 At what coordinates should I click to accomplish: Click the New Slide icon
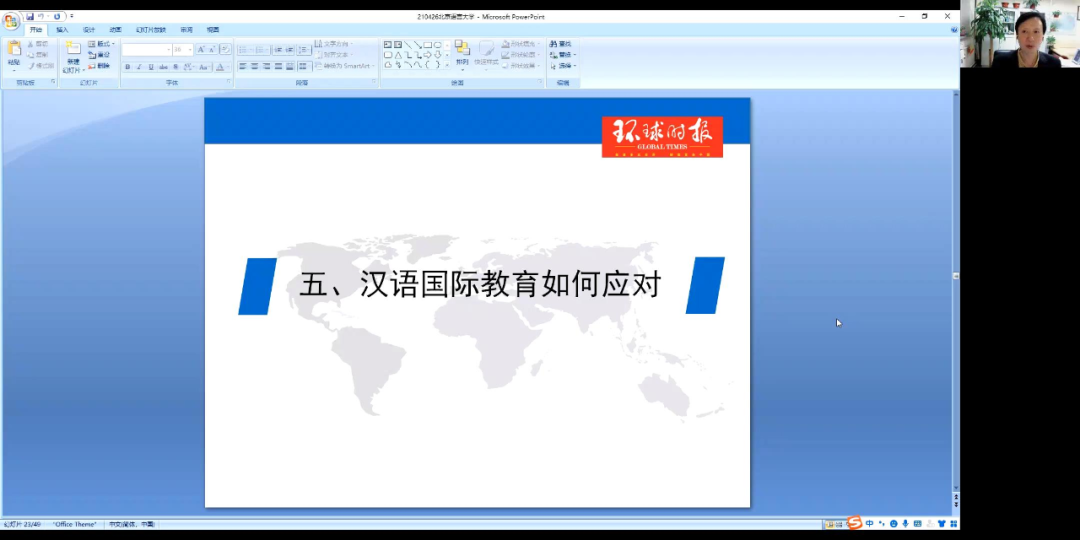click(x=73, y=50)
